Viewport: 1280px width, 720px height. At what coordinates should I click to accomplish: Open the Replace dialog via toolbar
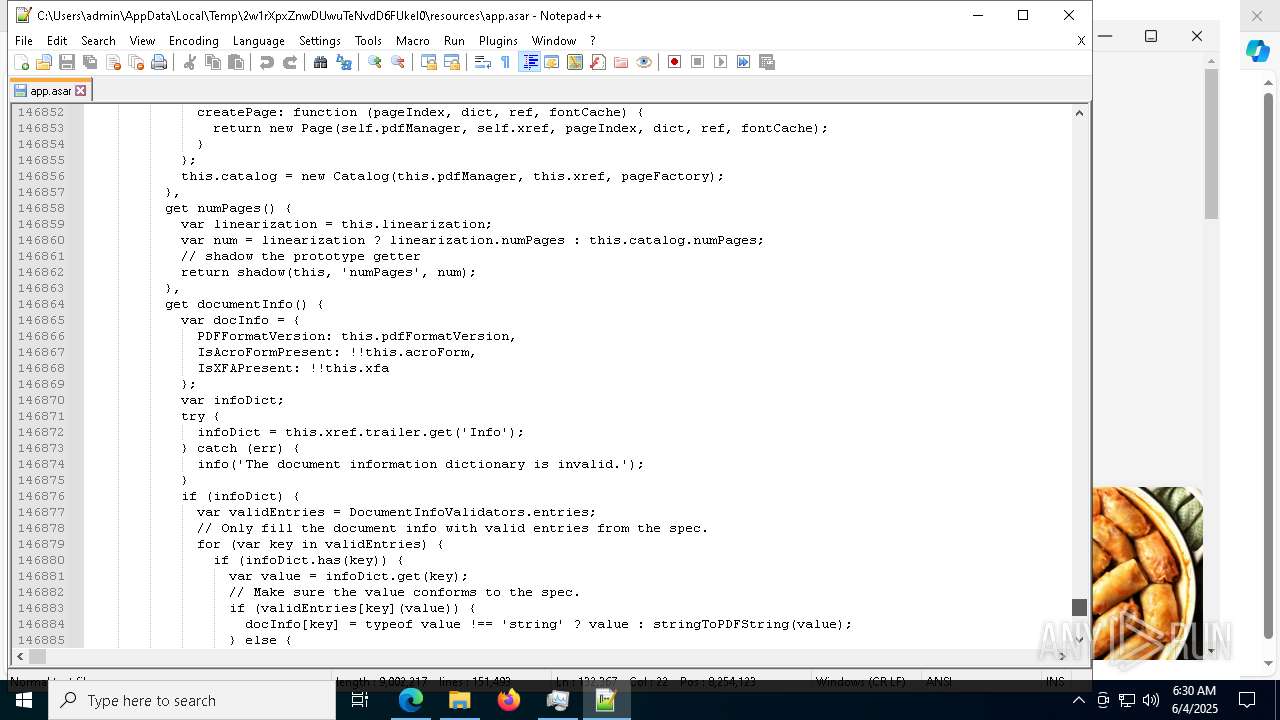coord(344,62)
